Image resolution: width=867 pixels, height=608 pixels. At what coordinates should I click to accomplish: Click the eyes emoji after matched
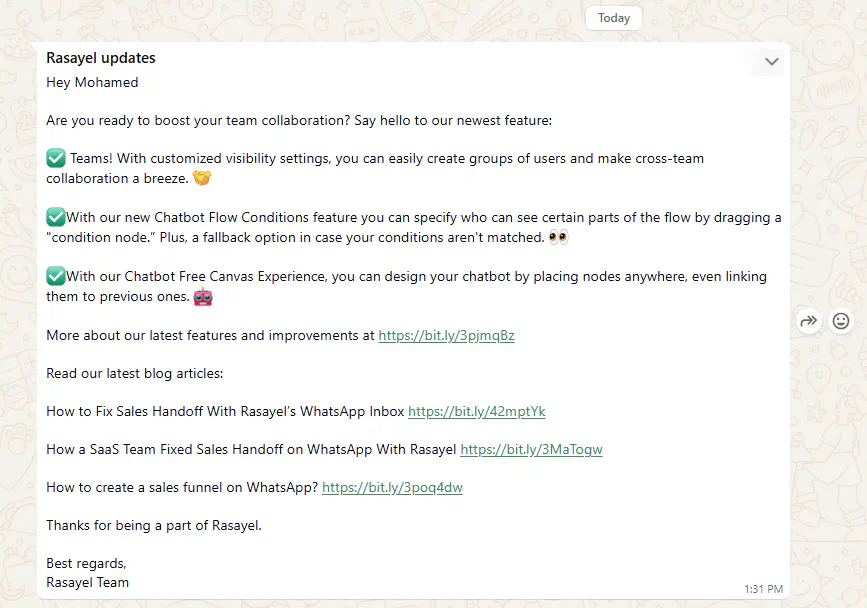558,238
